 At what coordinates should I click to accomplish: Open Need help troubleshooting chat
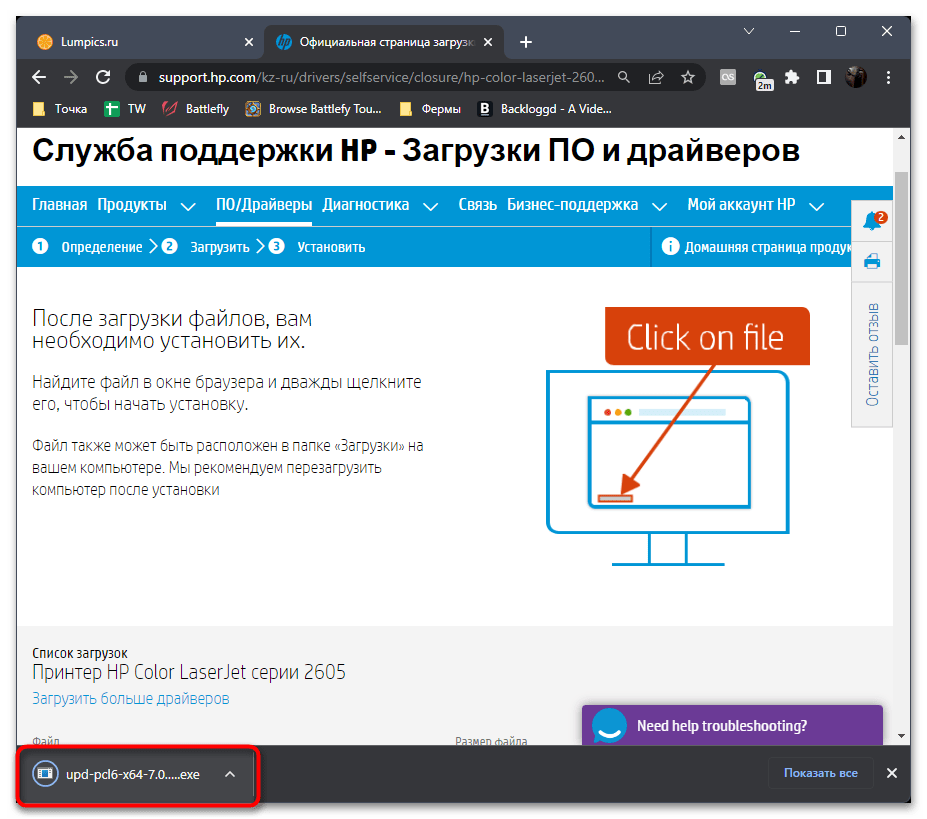732,726
